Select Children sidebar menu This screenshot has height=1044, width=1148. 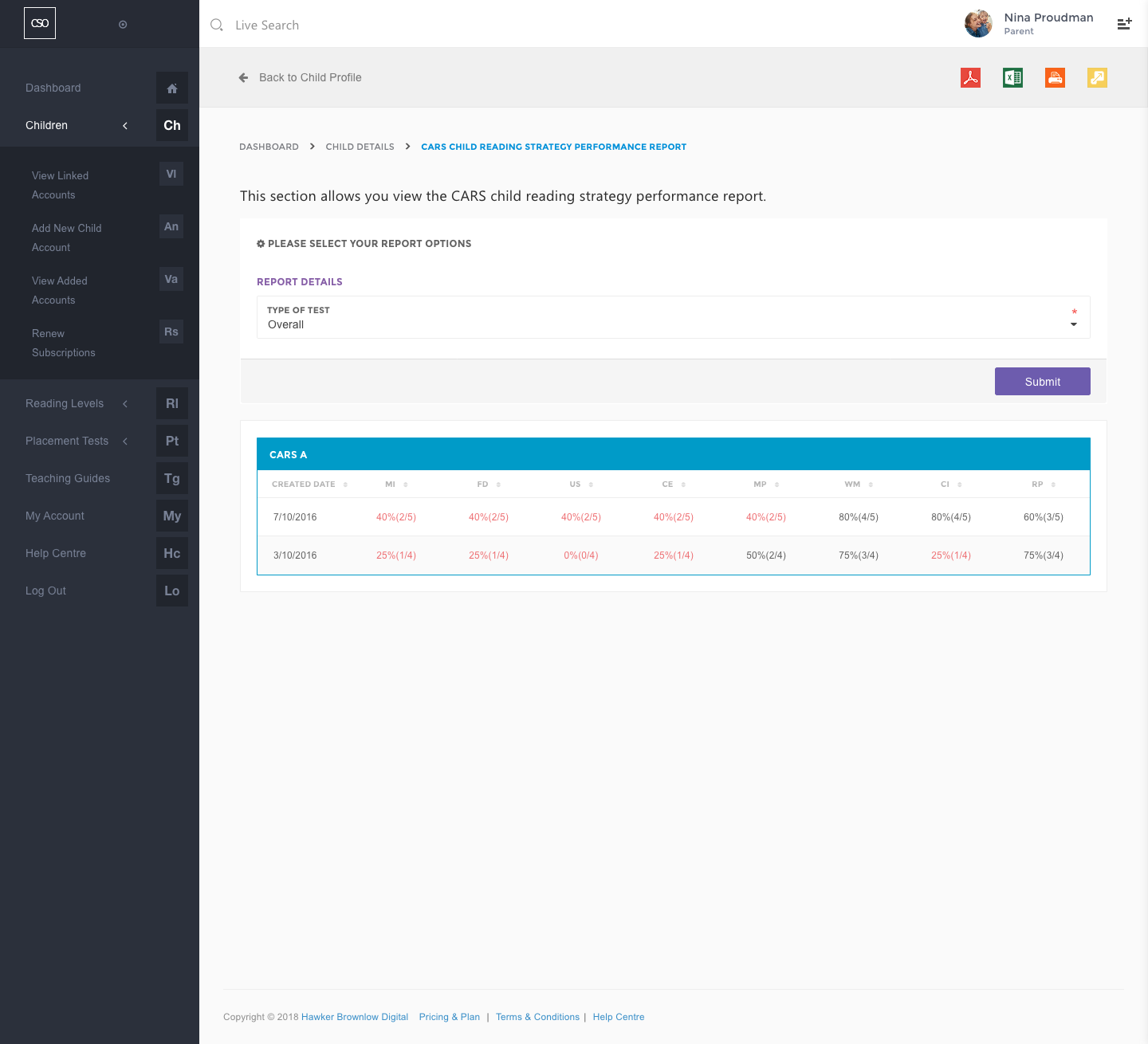(x=46, y=125)
